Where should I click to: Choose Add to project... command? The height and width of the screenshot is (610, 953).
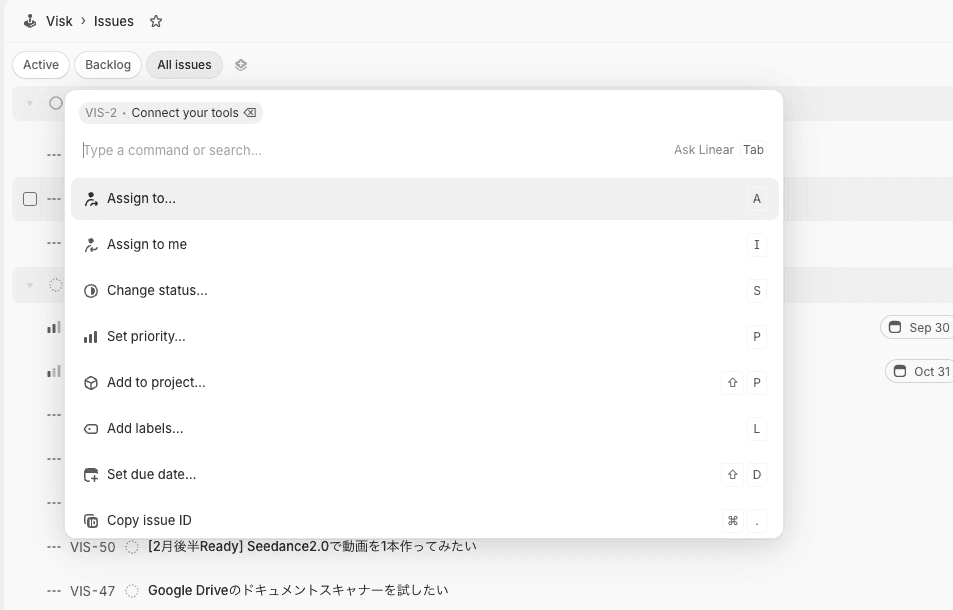pyautogui.click(x=425, y=383)
